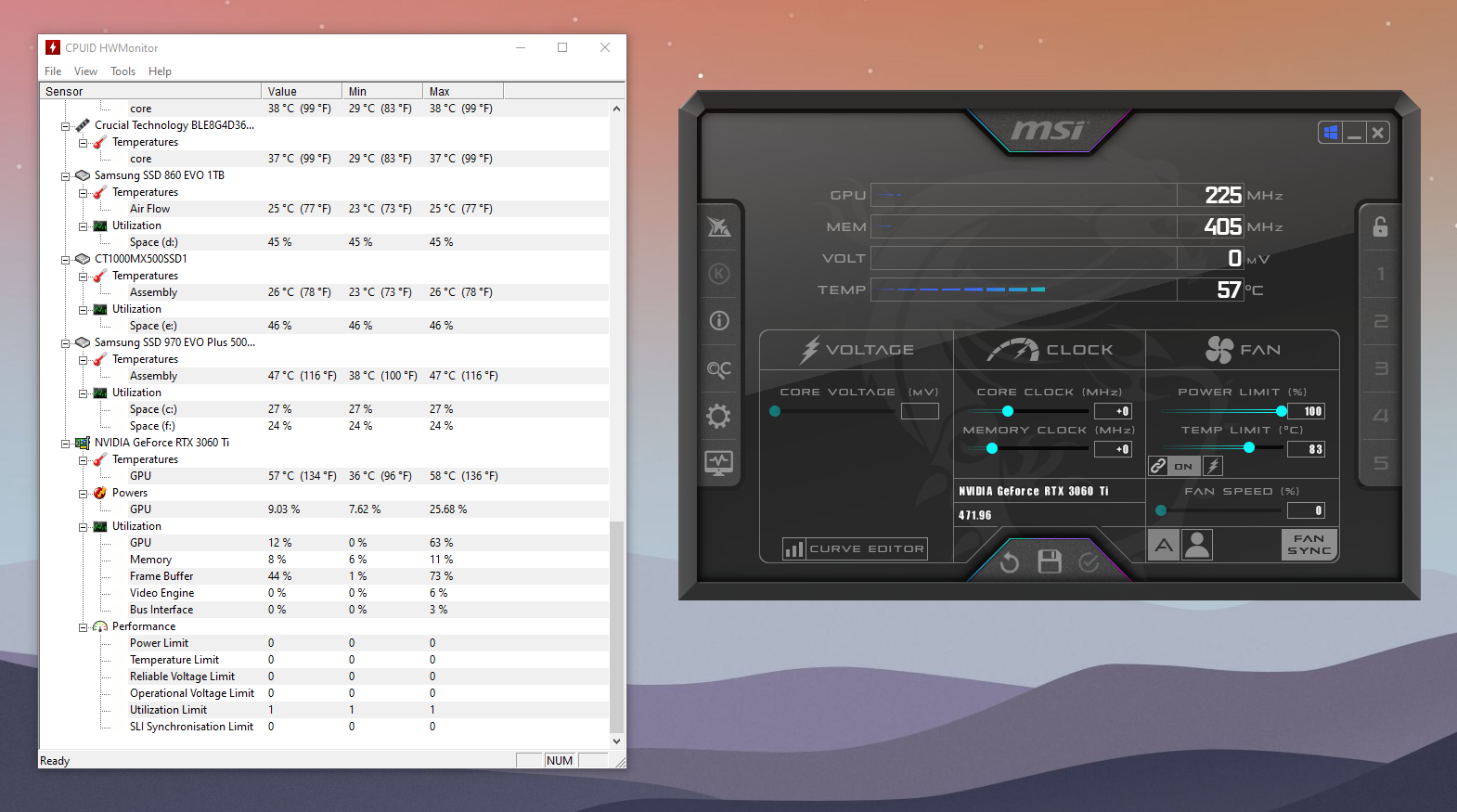The image size is (1457, 812).
Task: Toggle the Afterburner profile lock
Action: tap(1380, 226)
